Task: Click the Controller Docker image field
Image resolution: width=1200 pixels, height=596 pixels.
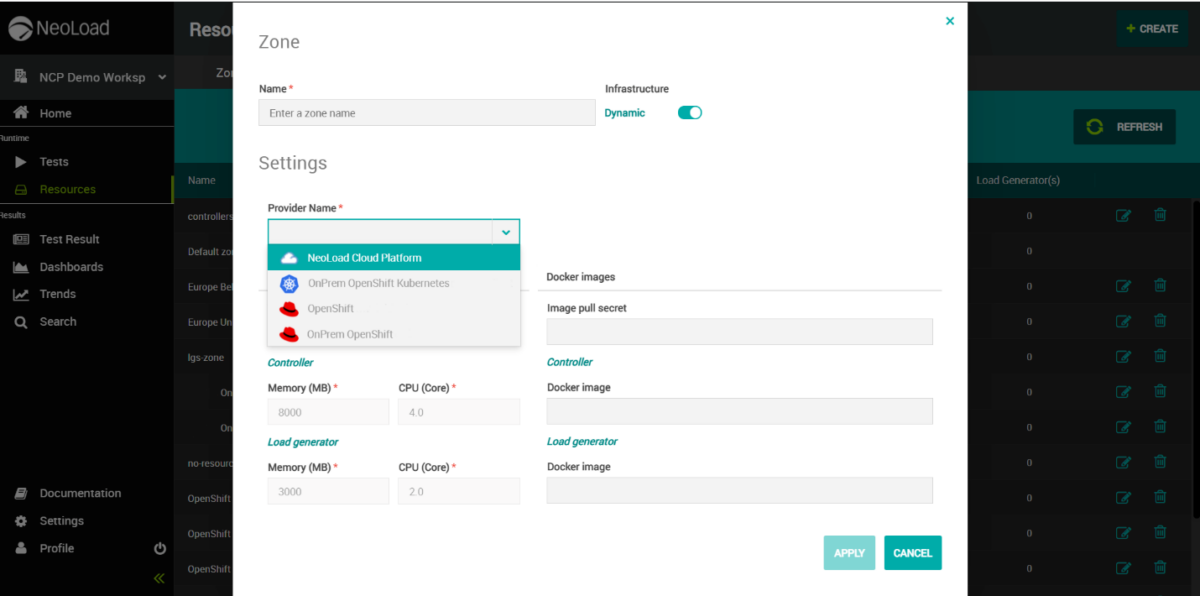Action: pos(740,411)
